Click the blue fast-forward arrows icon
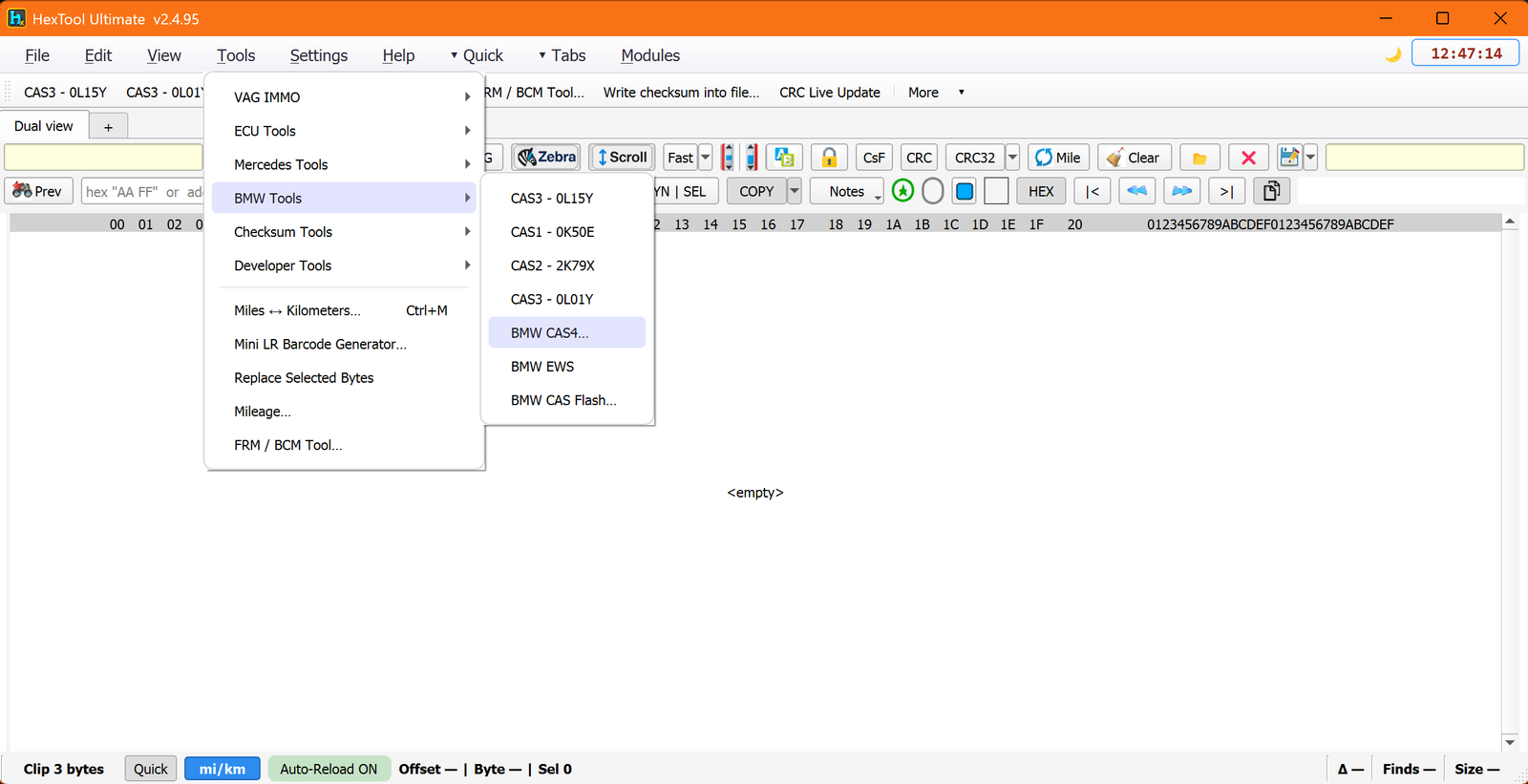Viewport: 1528px width, 784px height. [x=1181, y=191]
